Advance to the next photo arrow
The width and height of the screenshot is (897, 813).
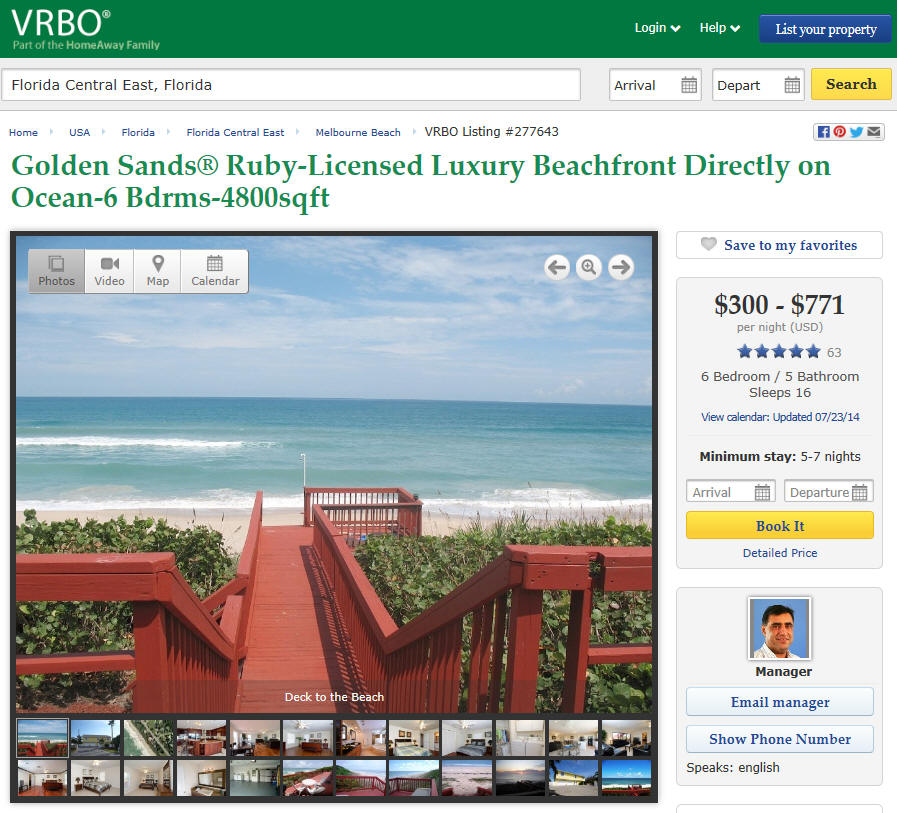[621, 267]
